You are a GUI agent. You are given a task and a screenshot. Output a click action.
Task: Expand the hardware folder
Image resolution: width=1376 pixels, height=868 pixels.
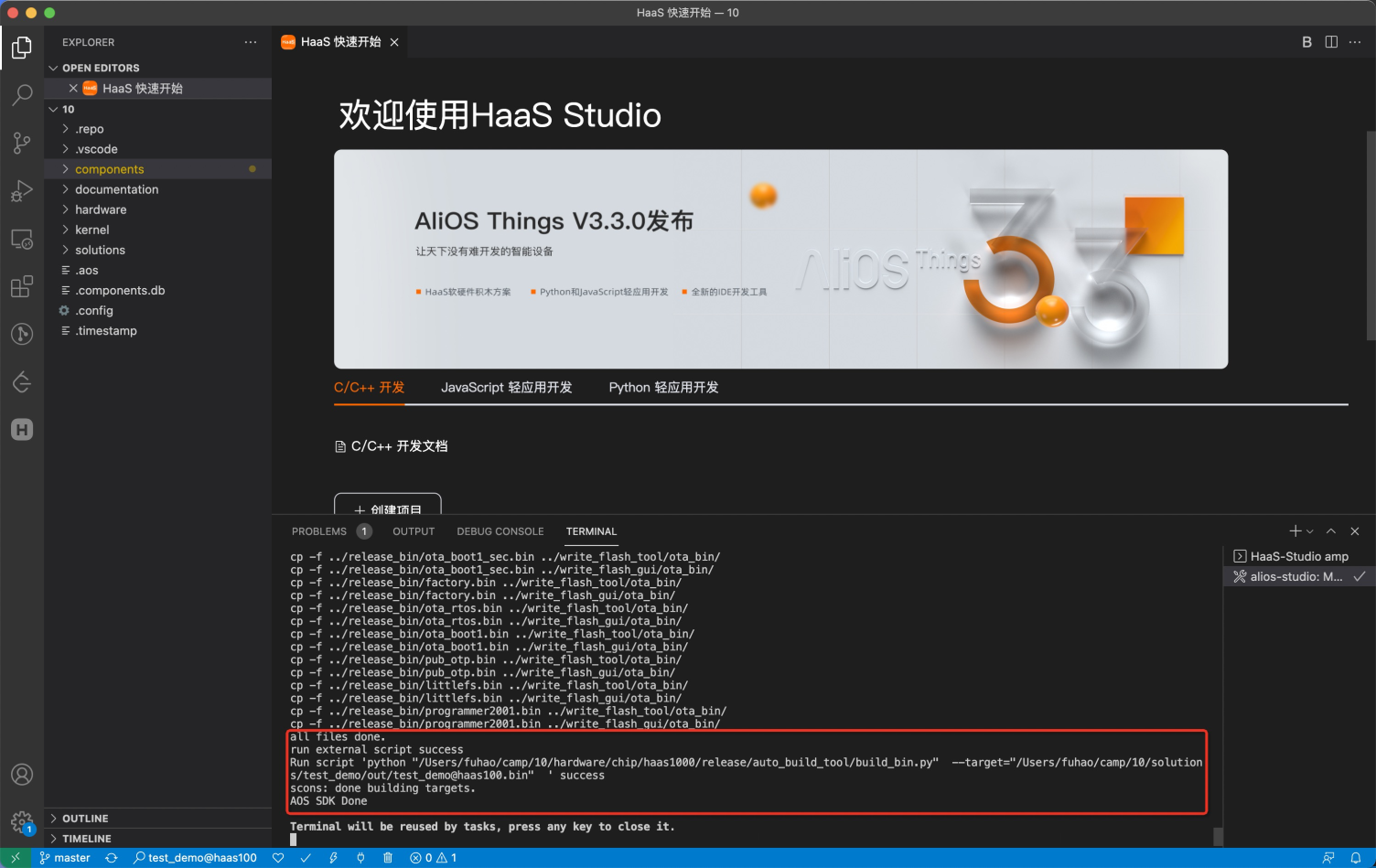tap(158, 209)
